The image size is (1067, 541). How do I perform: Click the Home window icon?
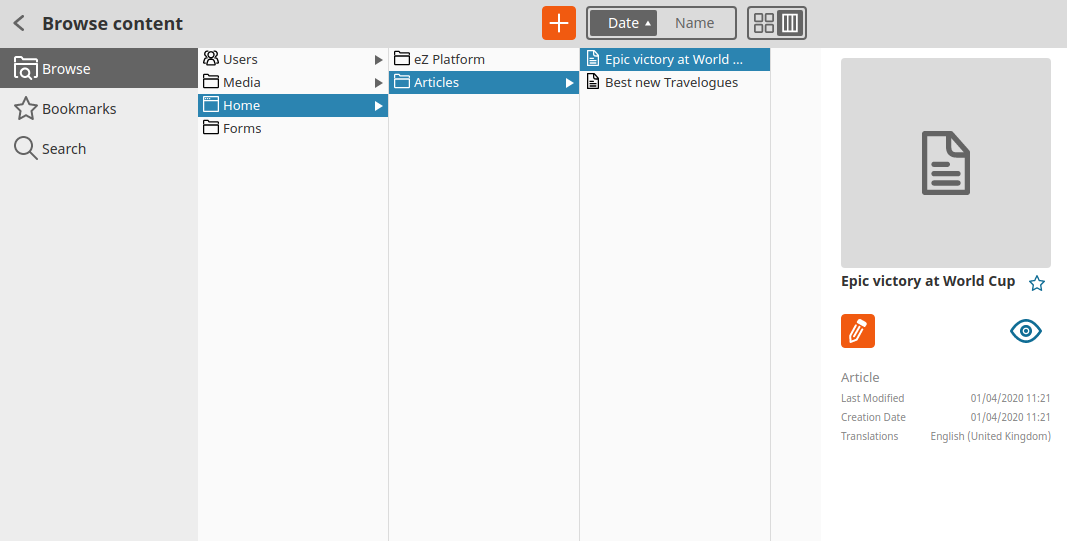click(x=211, y=105)
